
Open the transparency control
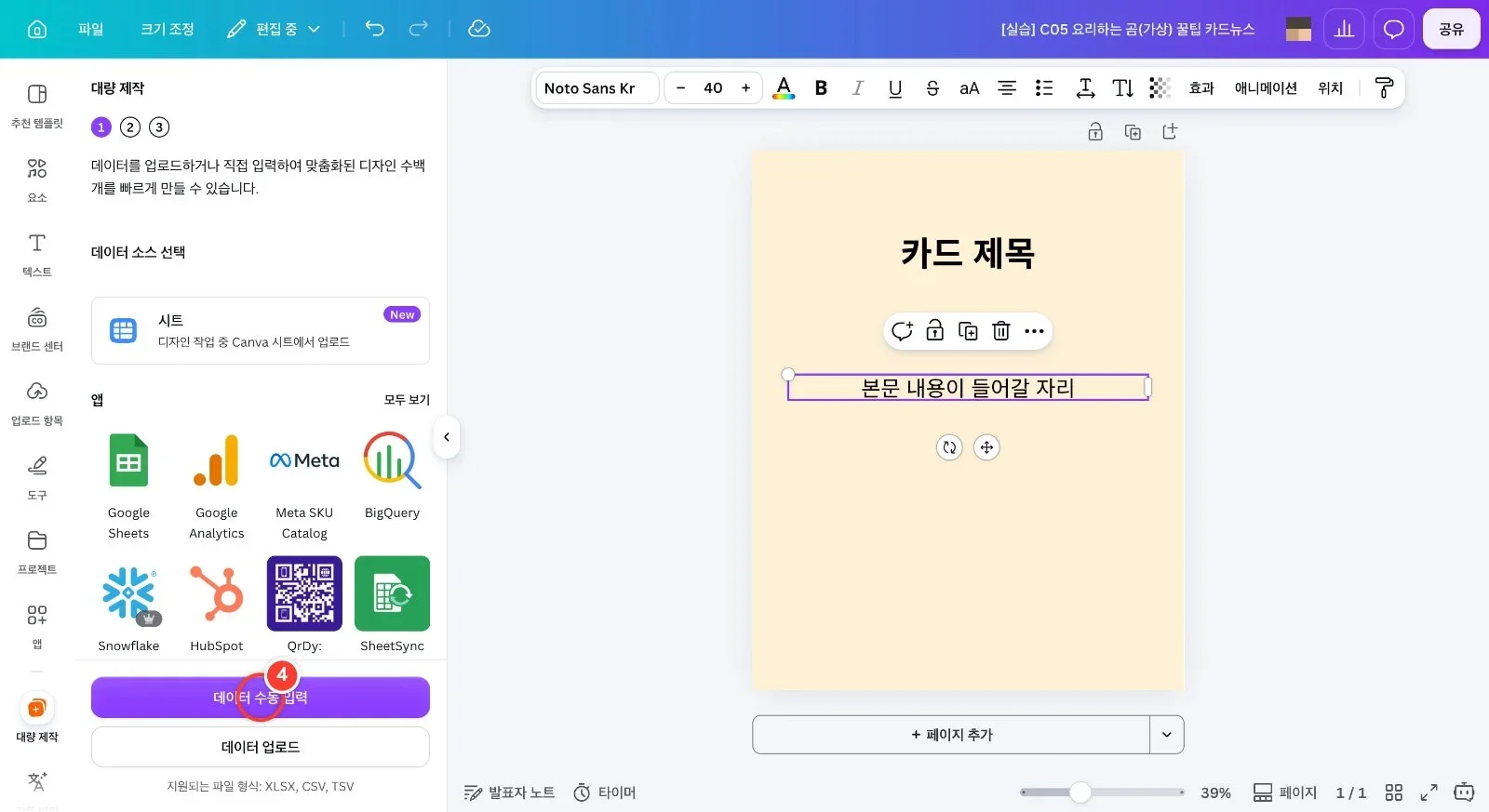coord(1160,88)
